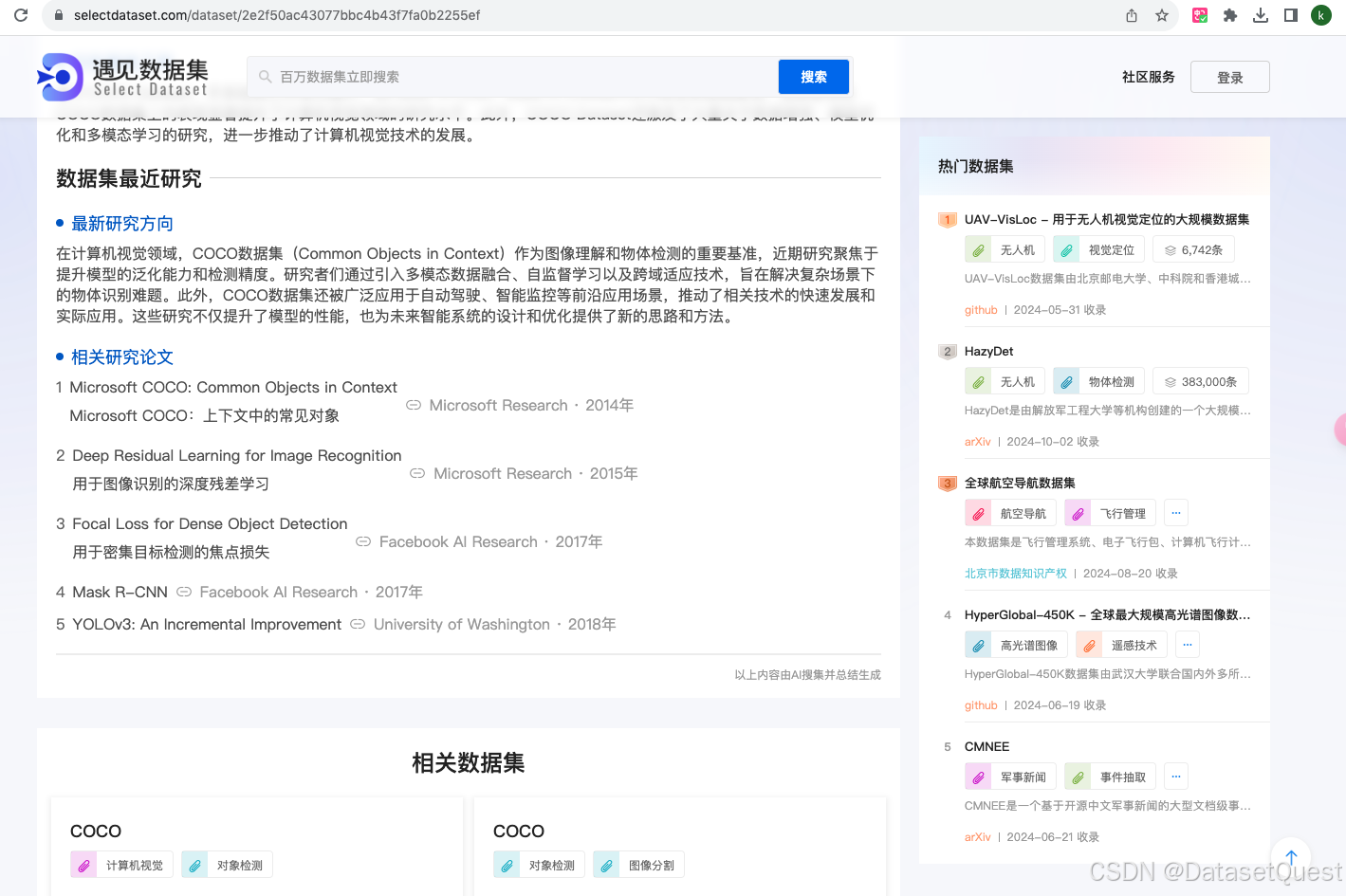The height and width of the screenshot is (896, 1346).
Task: Expand more tags for CMNEE
Action: tap(1176, 777)
